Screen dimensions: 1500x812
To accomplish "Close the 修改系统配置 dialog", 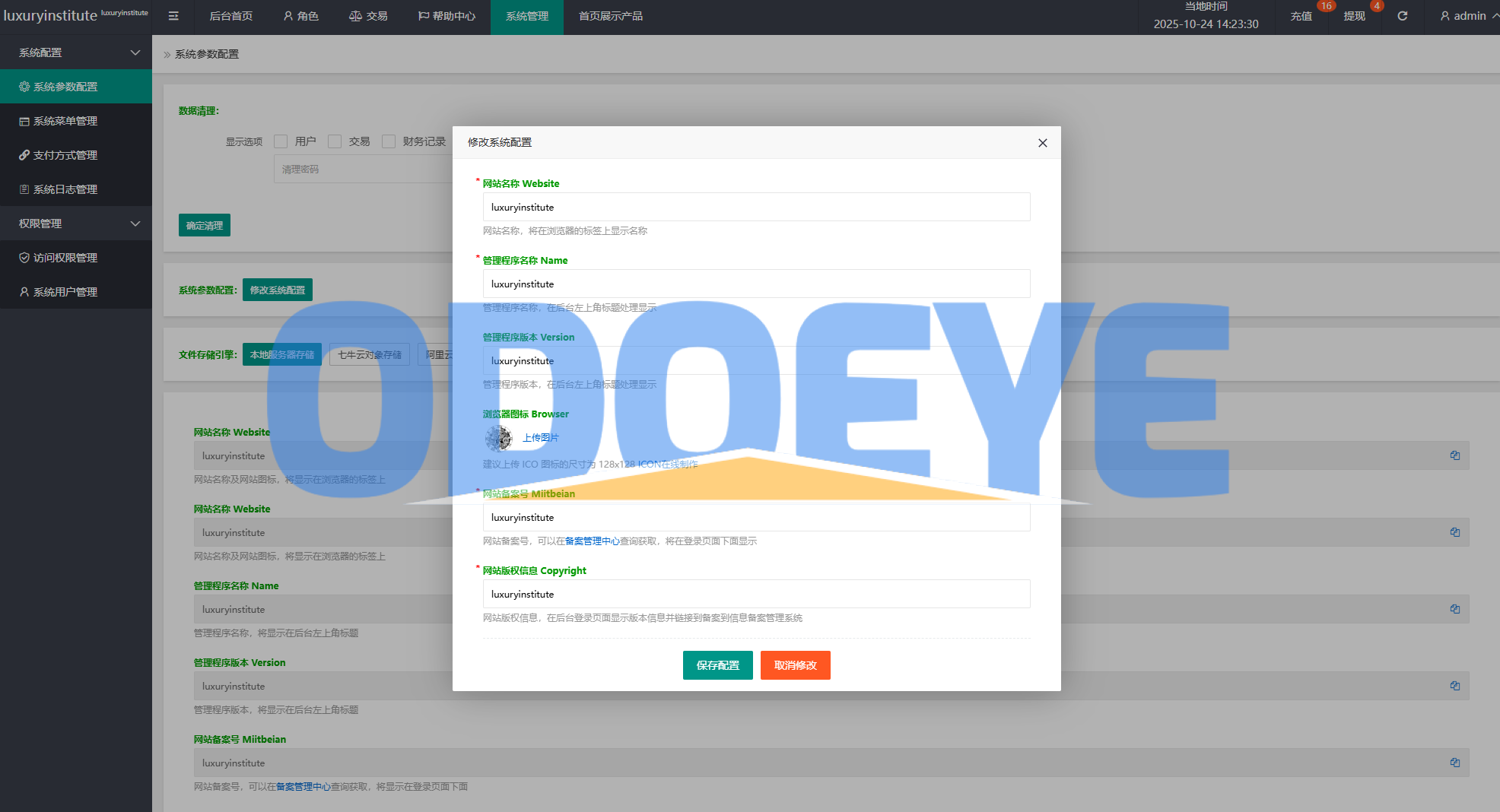I will (x=1042, y=143).
